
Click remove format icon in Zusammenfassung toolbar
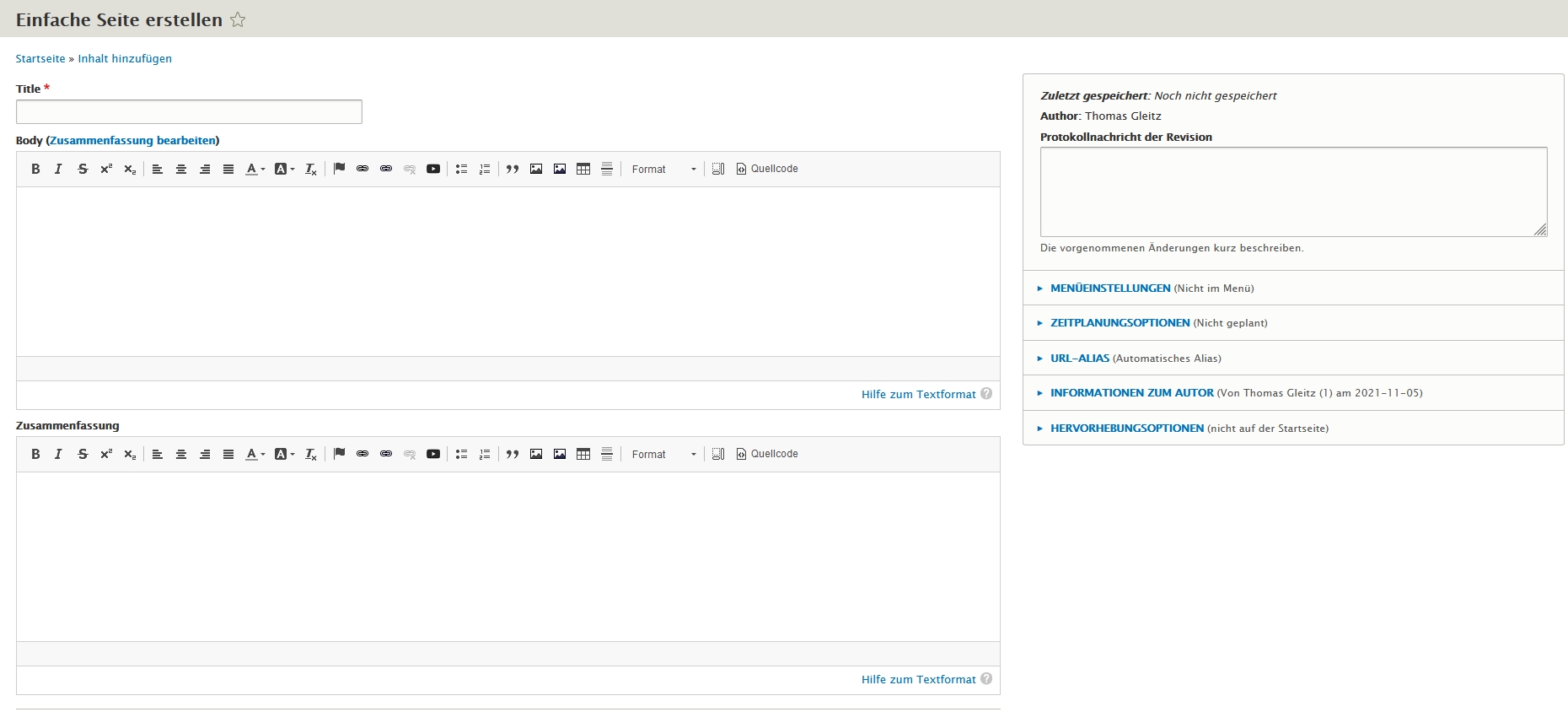(x=311, y=454)
